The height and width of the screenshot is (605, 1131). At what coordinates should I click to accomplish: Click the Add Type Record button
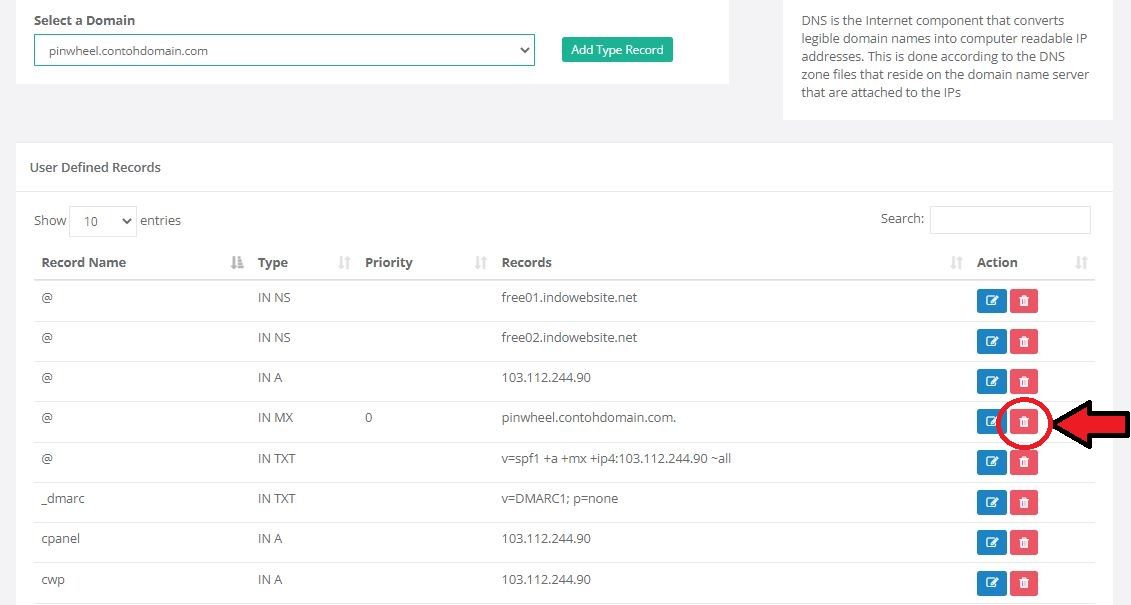pyautogui.click(x=617, y=50)
